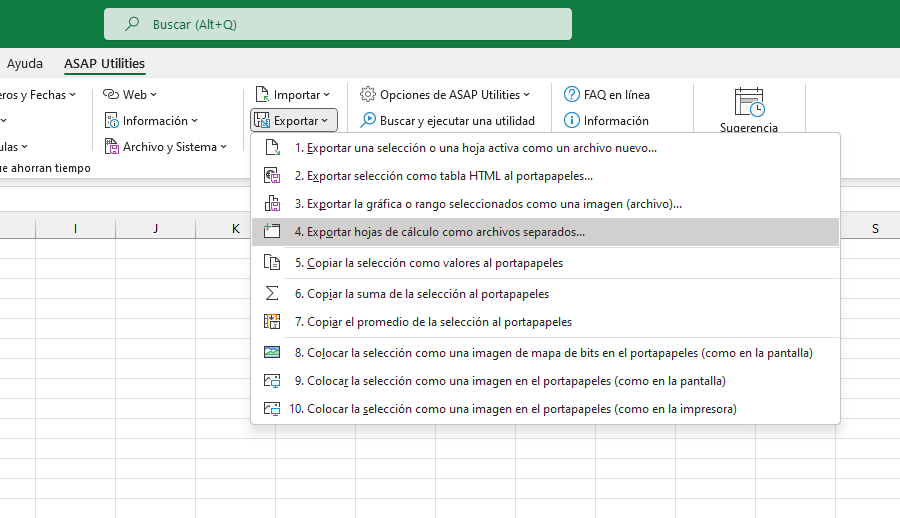Click the Buscar y ejecutar magnifier icon
The width and height of the screenshot is (900, 518).
pos(367,120)
